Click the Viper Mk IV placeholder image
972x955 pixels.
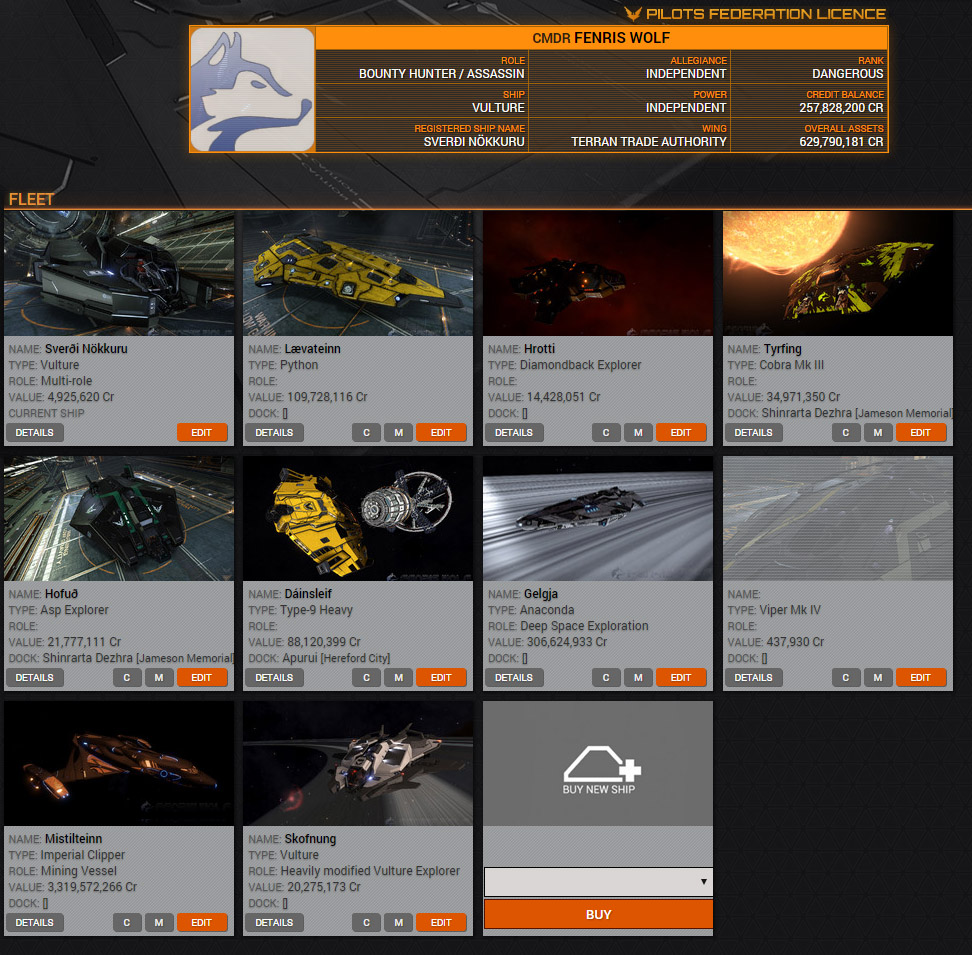837,519
